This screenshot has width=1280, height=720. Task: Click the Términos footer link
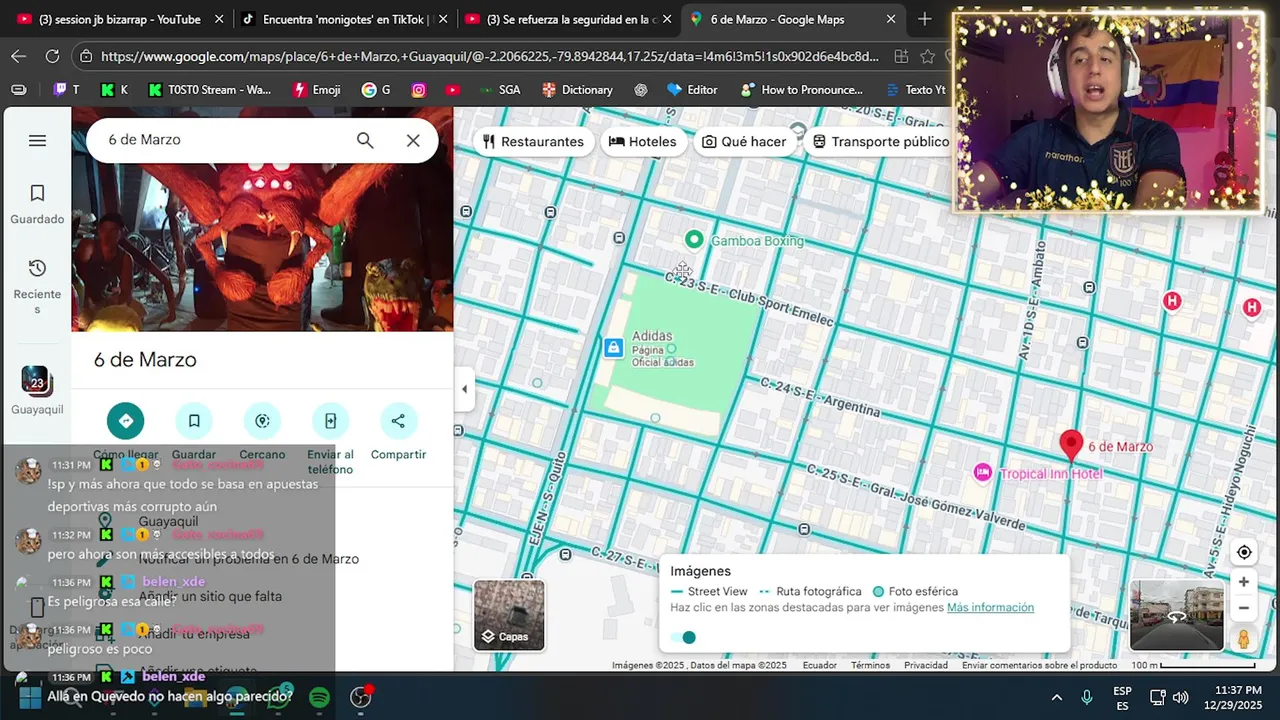(870, 666)
